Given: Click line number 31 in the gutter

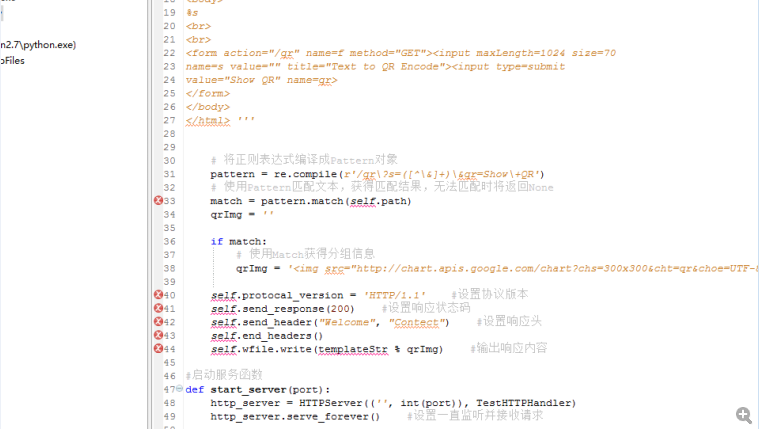Looking at the screenshot, I should pos(168,174).
